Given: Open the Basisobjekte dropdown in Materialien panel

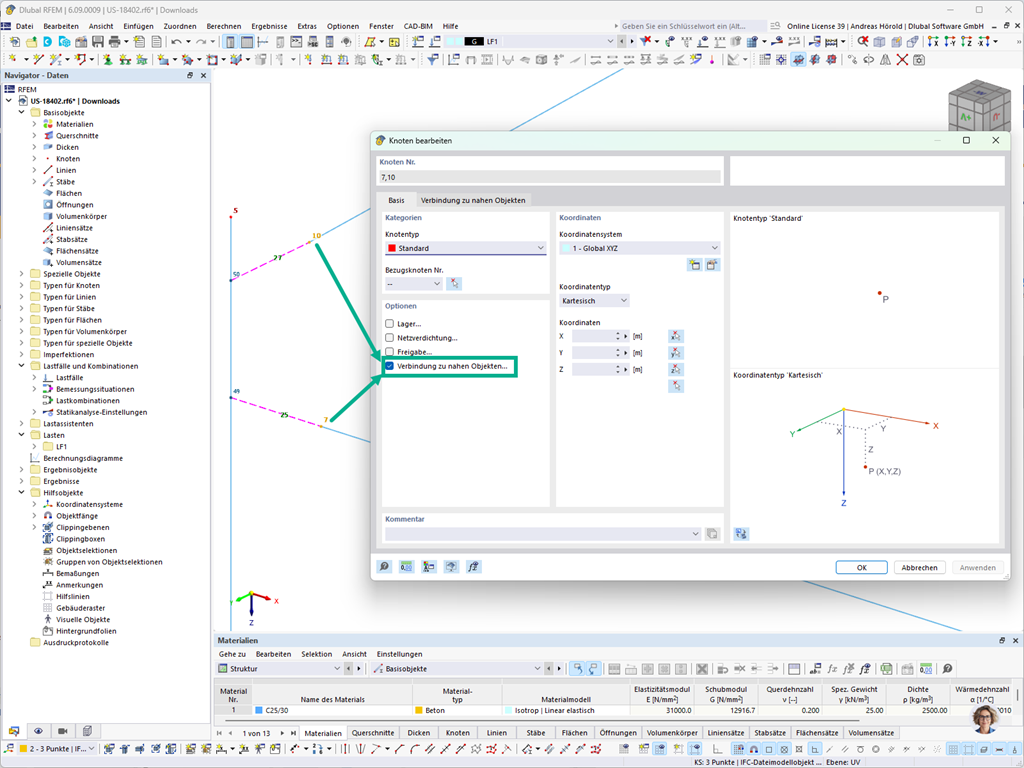Looking at the screenshot, I should pos(457,669).
